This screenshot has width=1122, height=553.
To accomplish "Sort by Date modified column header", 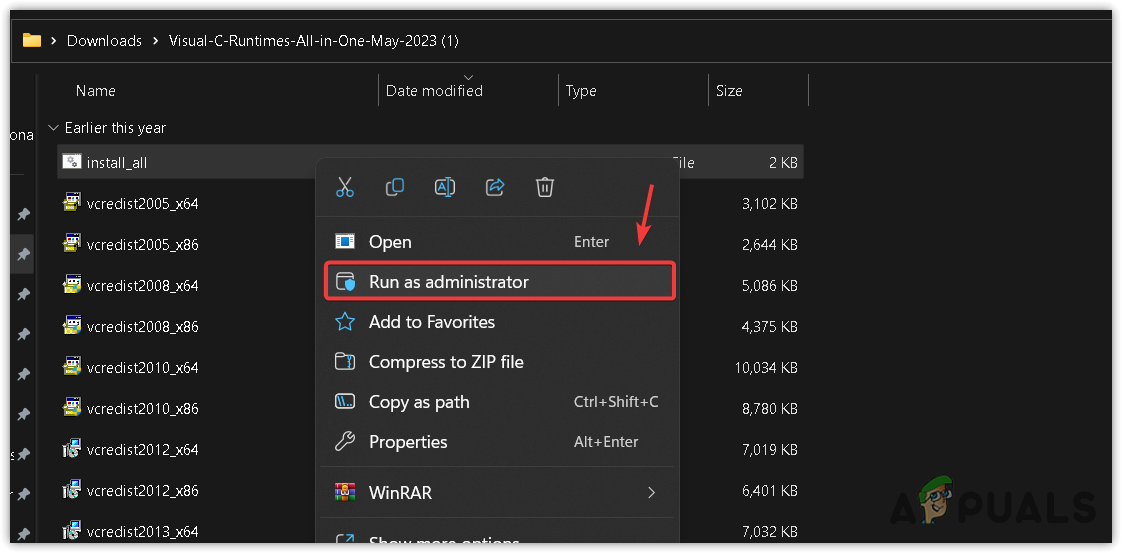I will click(434, 91).
